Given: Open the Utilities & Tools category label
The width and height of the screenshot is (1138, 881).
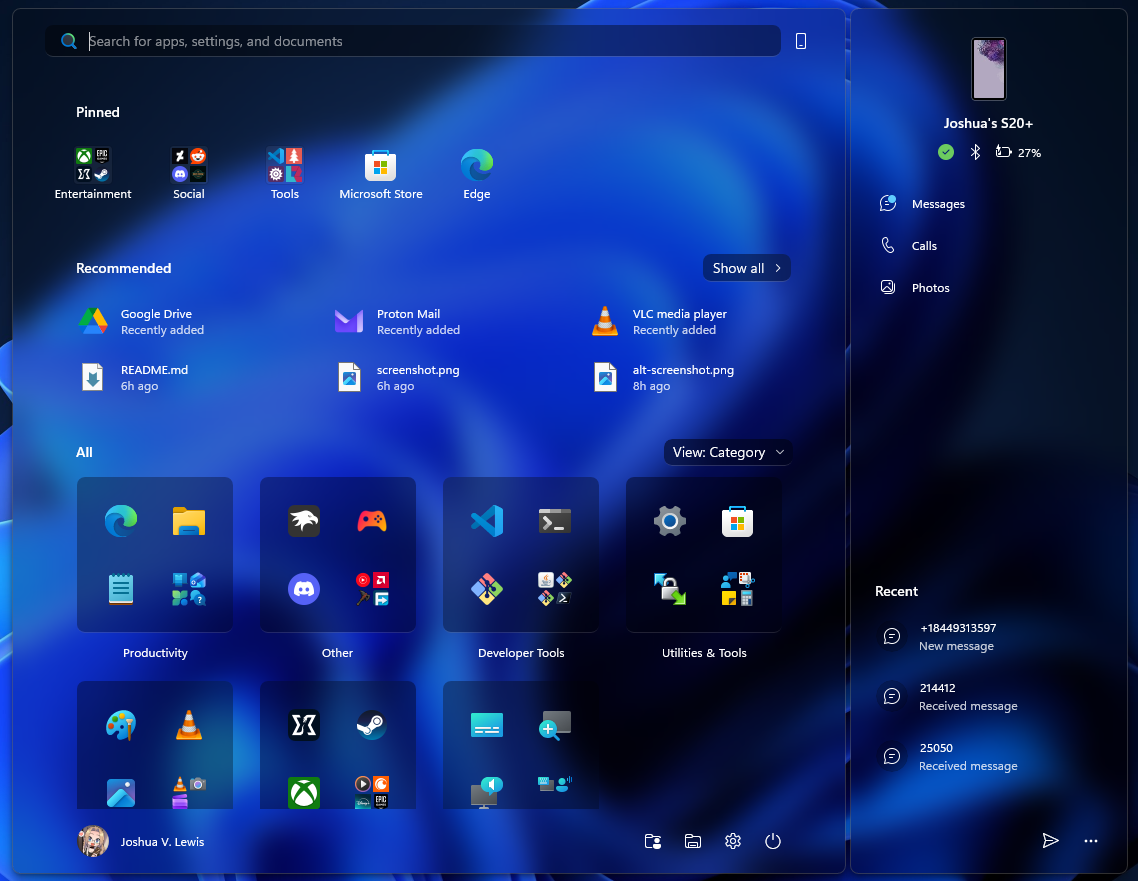Looking at the screenshot, I should pos(704,653).
